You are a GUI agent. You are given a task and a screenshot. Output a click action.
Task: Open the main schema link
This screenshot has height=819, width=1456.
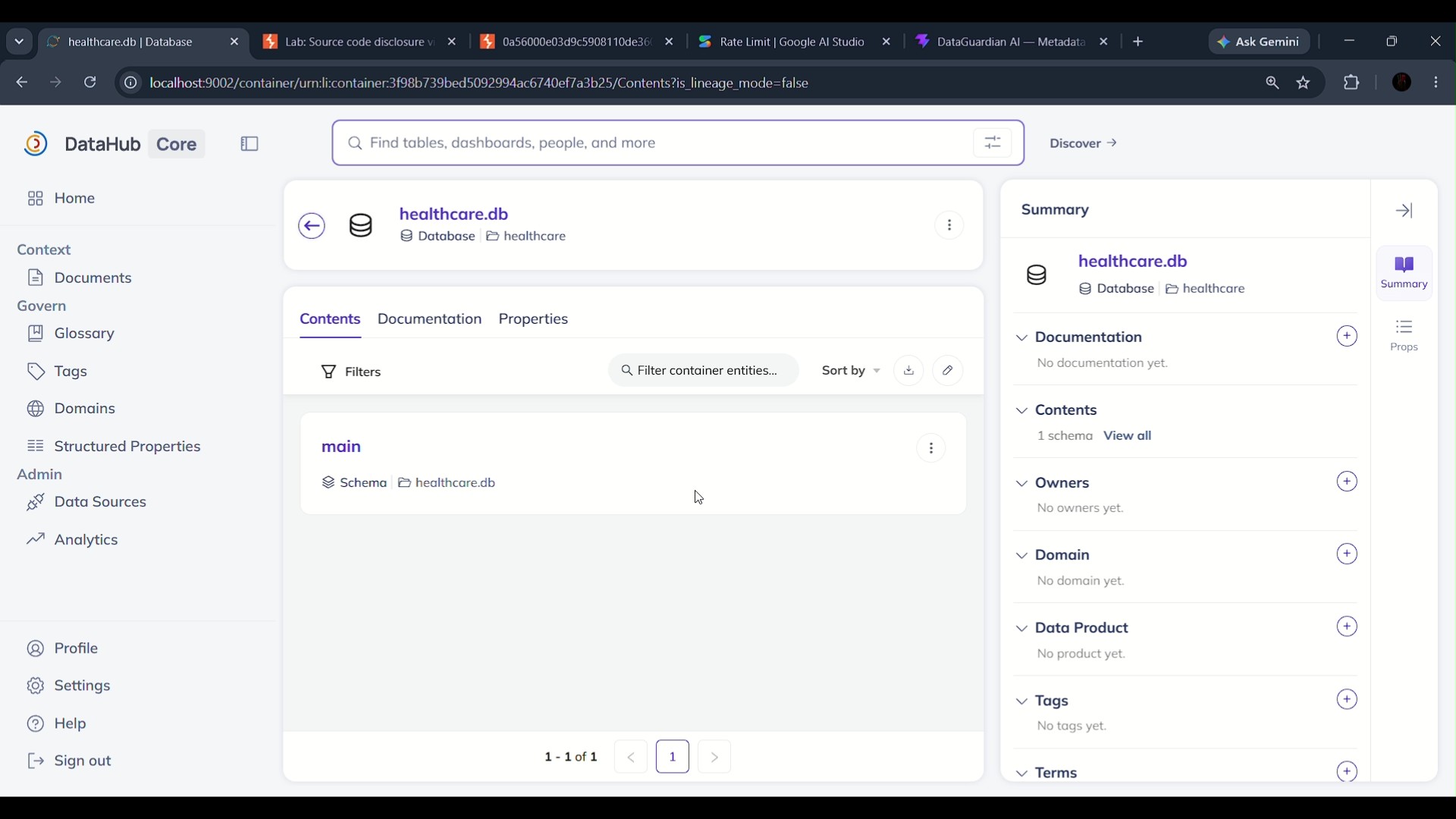click(341, 447)
